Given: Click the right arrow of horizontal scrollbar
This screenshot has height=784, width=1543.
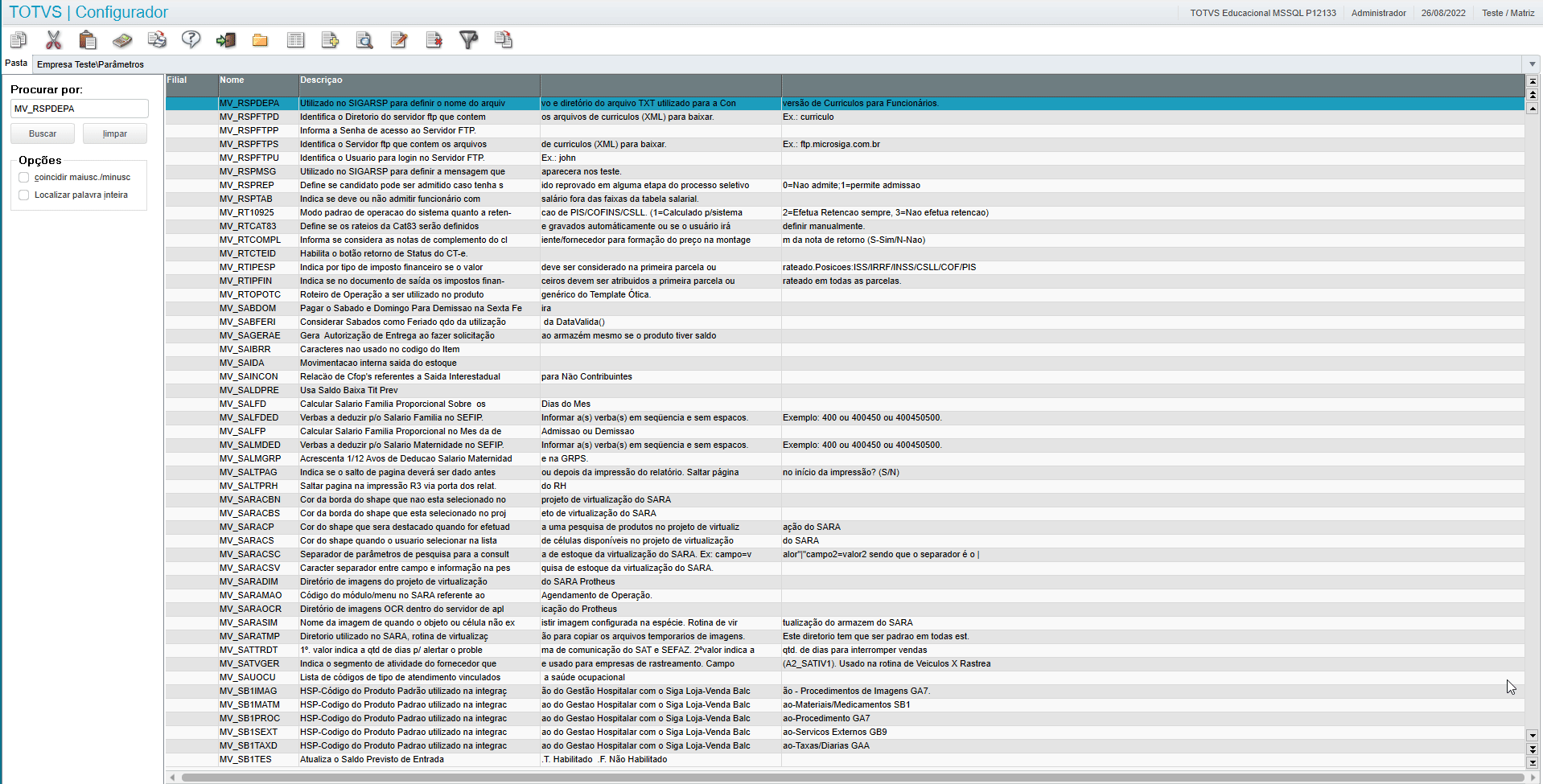Looking at the screenshot, I should [x=1532, y=778].
